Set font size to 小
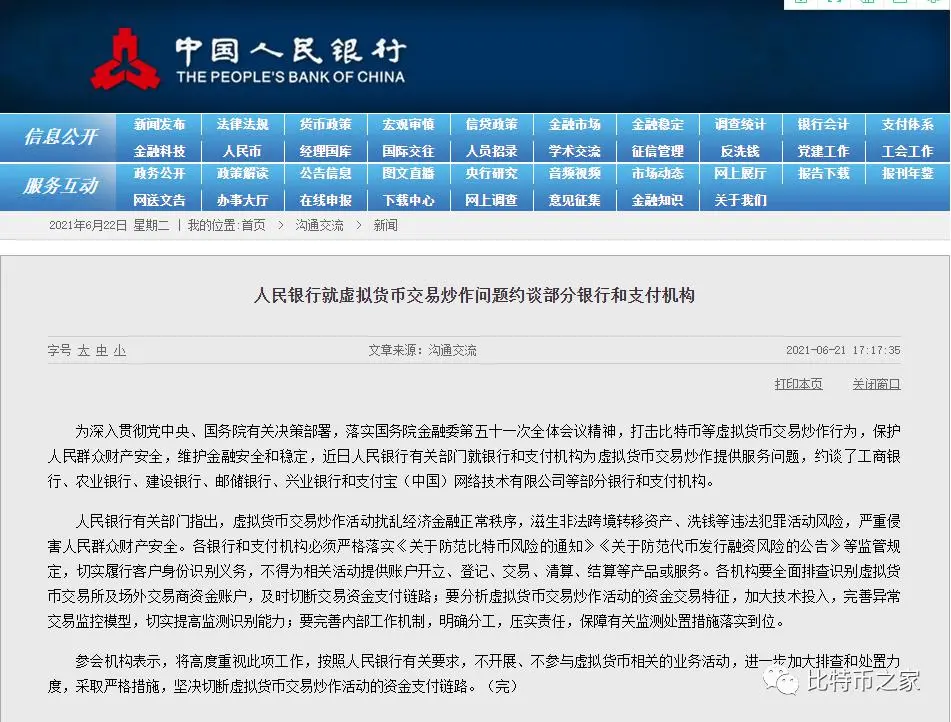 (x=119, y=351)
